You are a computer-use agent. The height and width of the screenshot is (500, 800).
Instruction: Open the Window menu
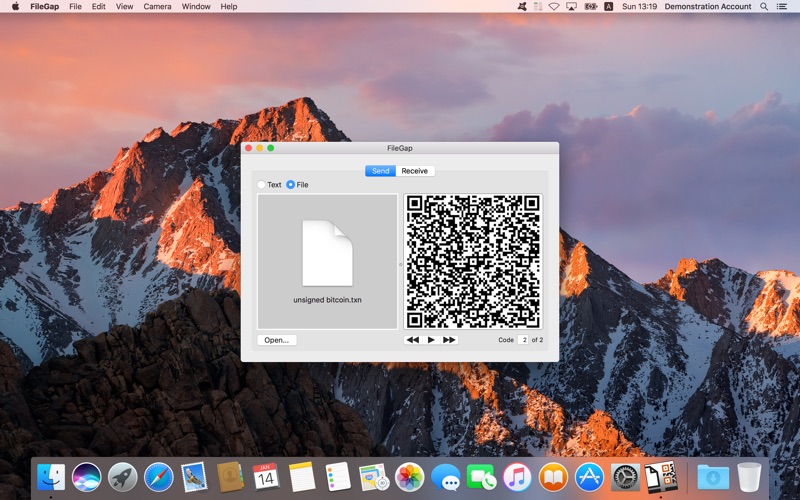196,7
